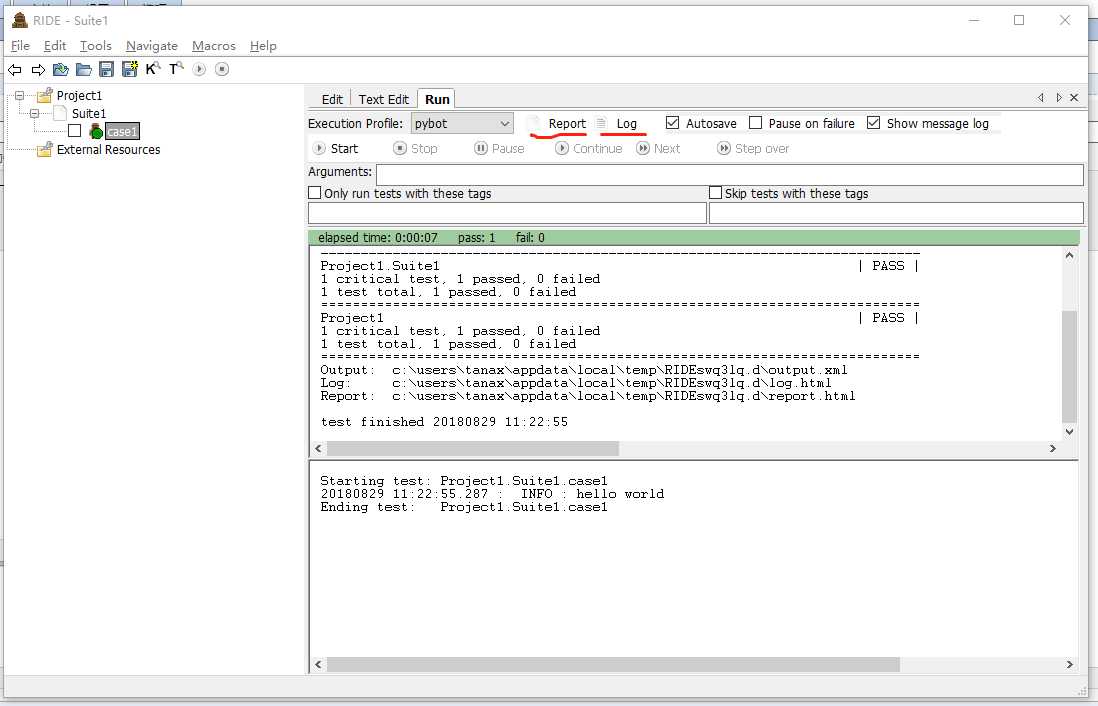Open test search (T icon)
This screenshot has height=706, width=1098.
pyautogui.click(x=176, y=68)
